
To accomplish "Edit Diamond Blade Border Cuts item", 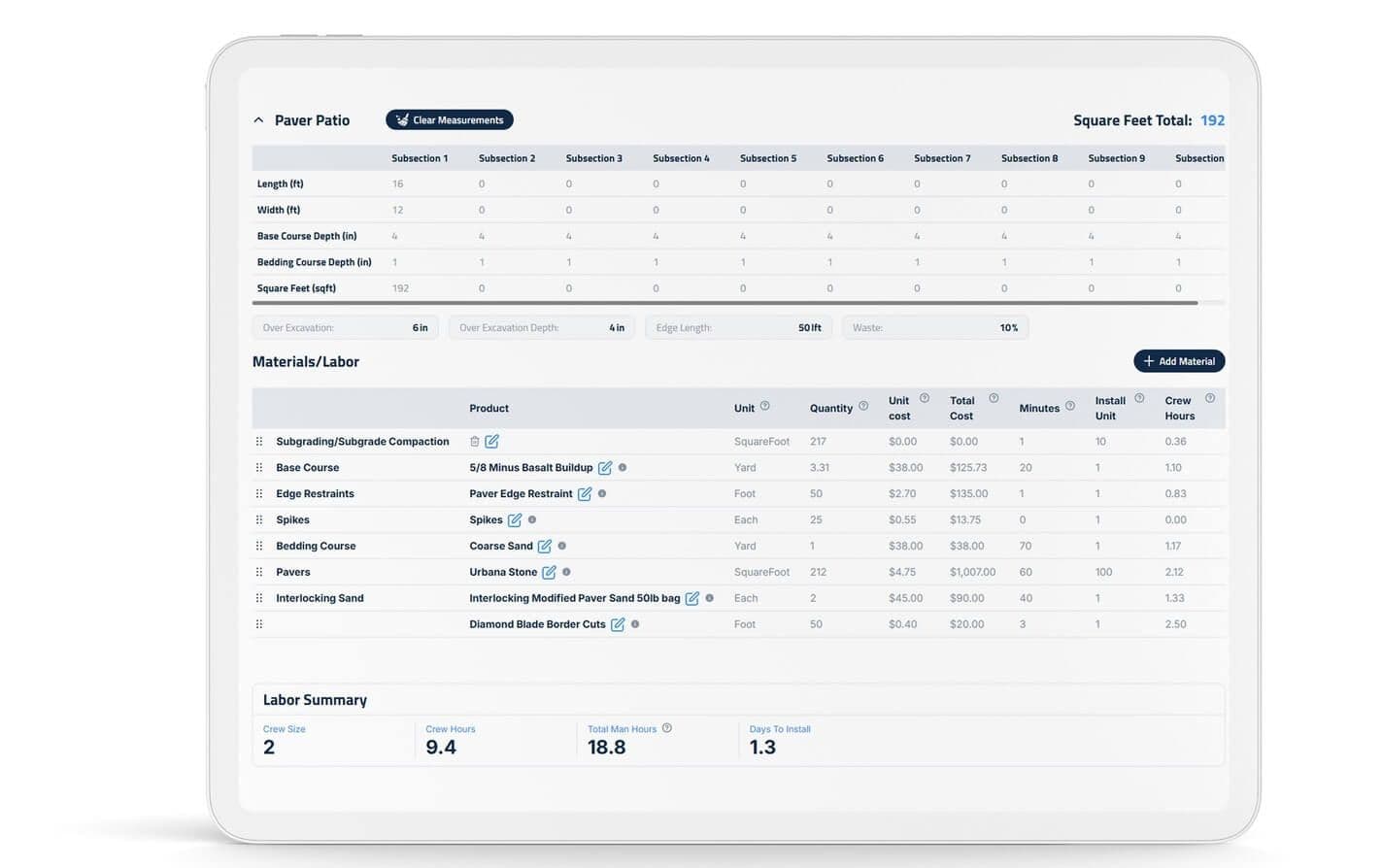I will (x=618, y=625).
